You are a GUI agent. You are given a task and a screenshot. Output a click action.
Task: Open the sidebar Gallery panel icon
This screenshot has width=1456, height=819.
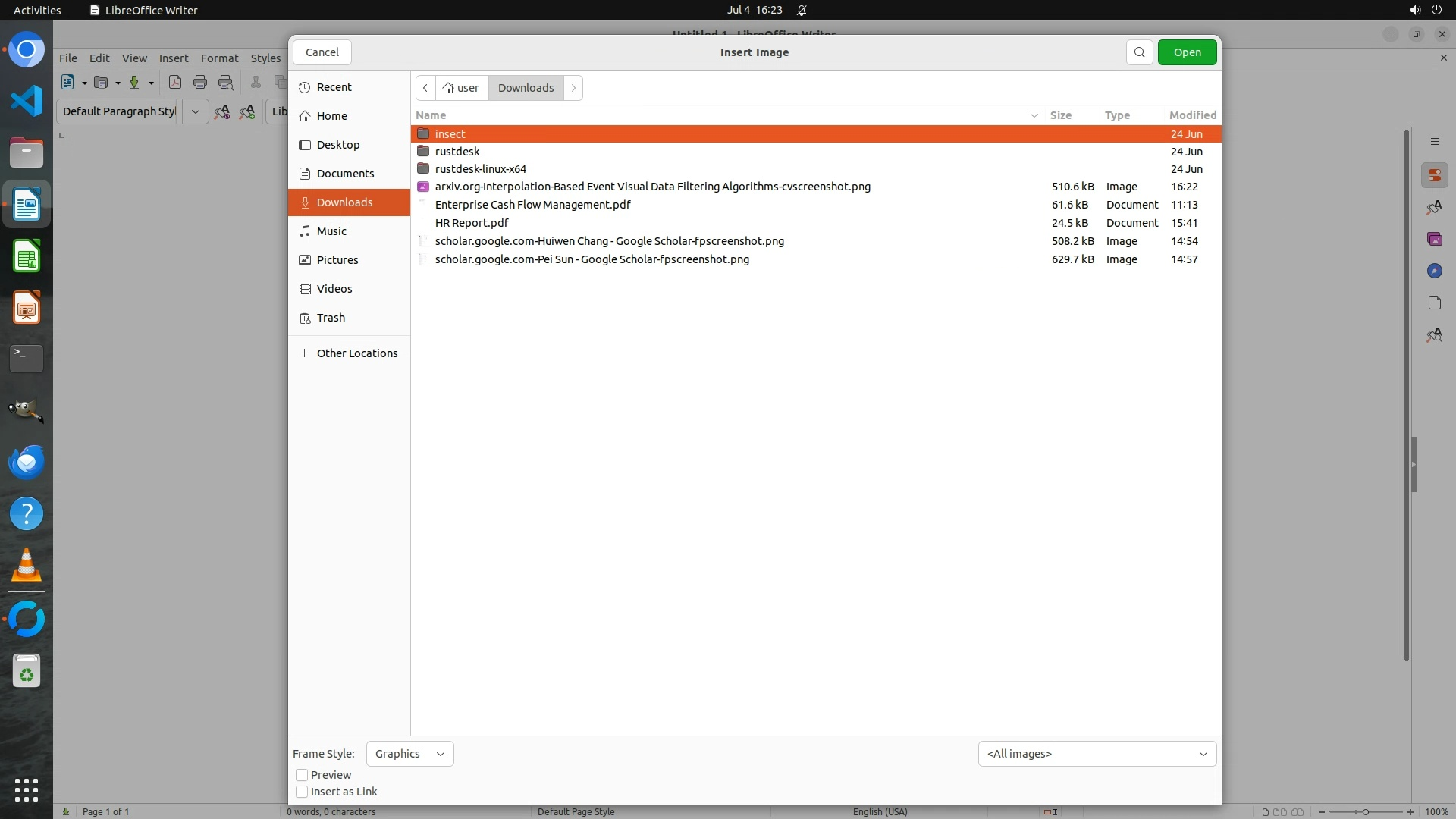pyautogui.click(x=1434, y=239)
